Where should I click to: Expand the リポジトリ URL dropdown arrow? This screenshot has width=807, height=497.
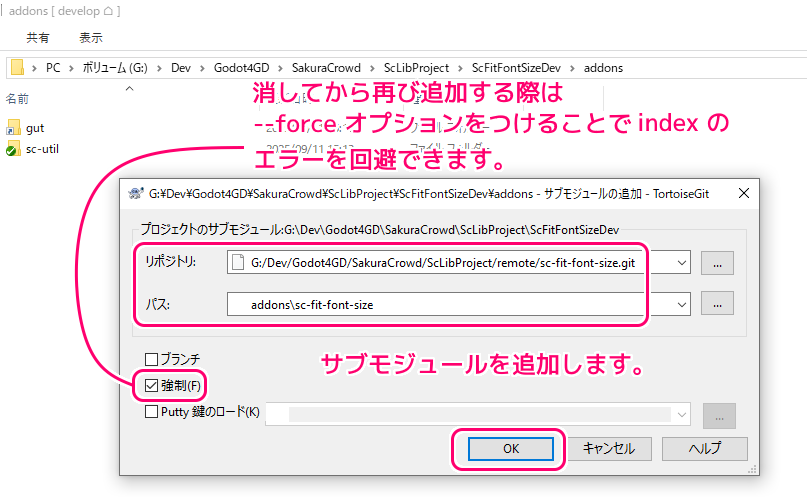pyautogui.click(x=682, y=263)
